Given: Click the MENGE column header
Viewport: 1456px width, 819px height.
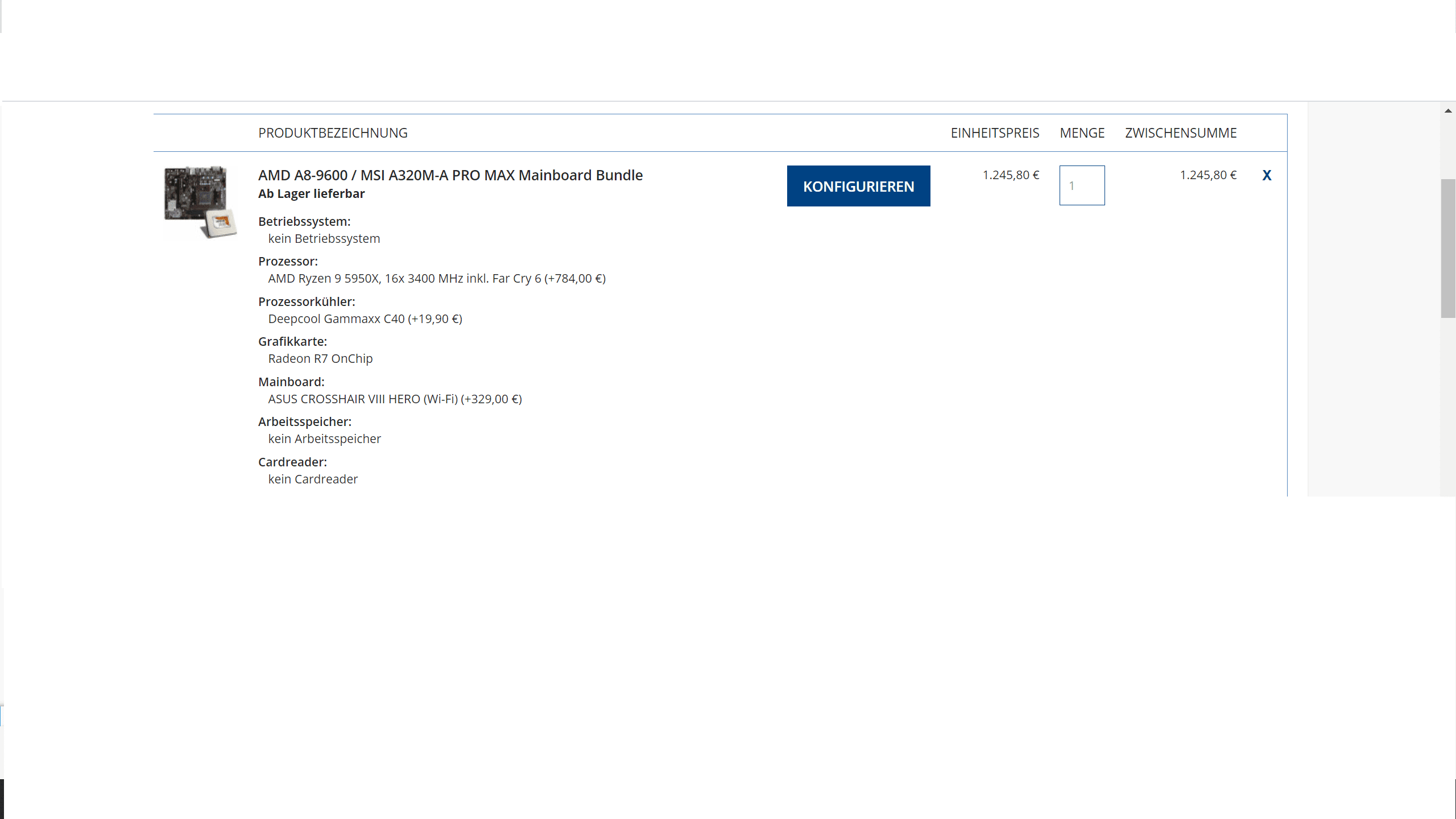Looking at the screenshot, I should click(1082, 133).
